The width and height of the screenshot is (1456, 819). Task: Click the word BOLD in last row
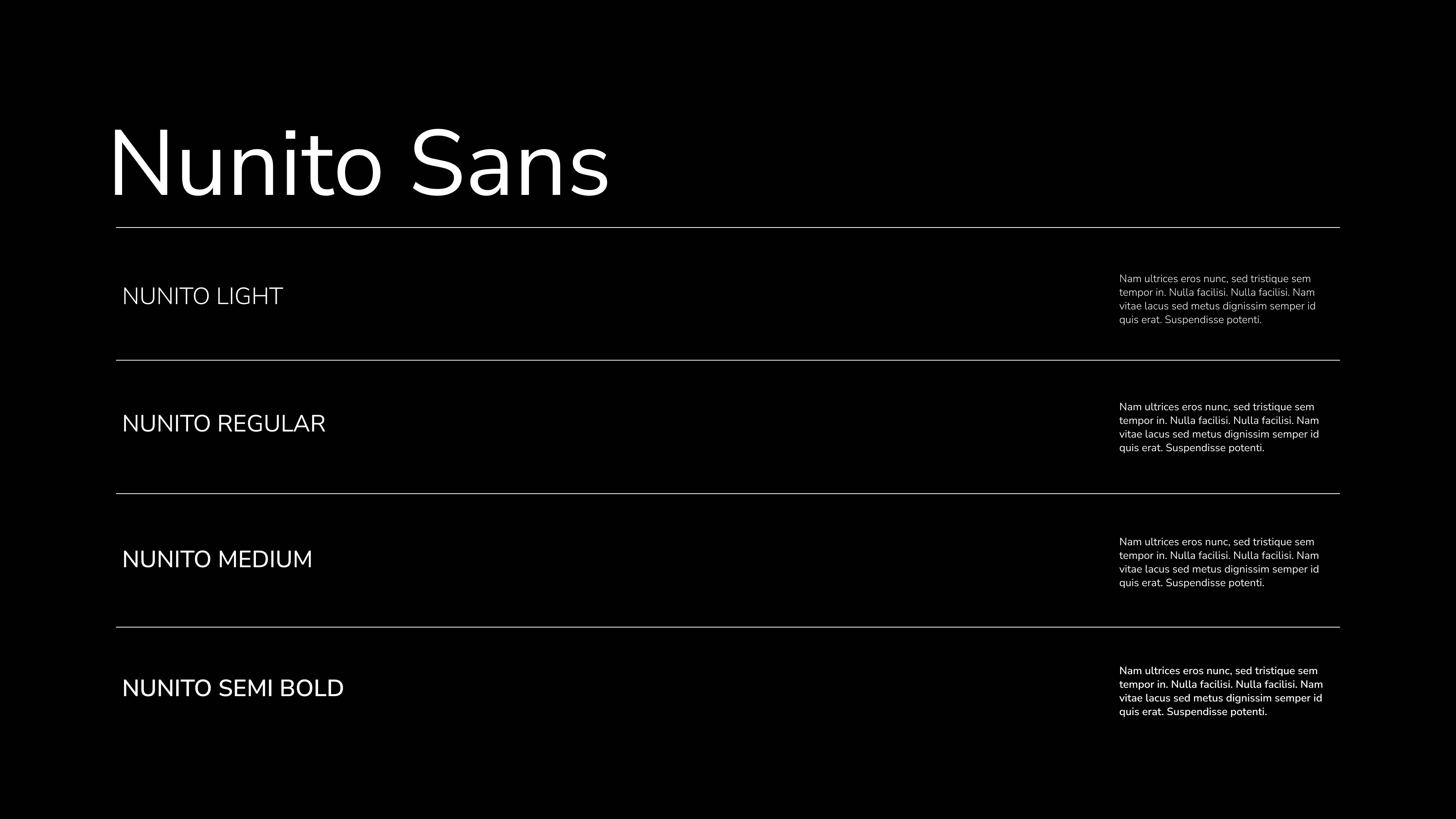coord(311,689)
